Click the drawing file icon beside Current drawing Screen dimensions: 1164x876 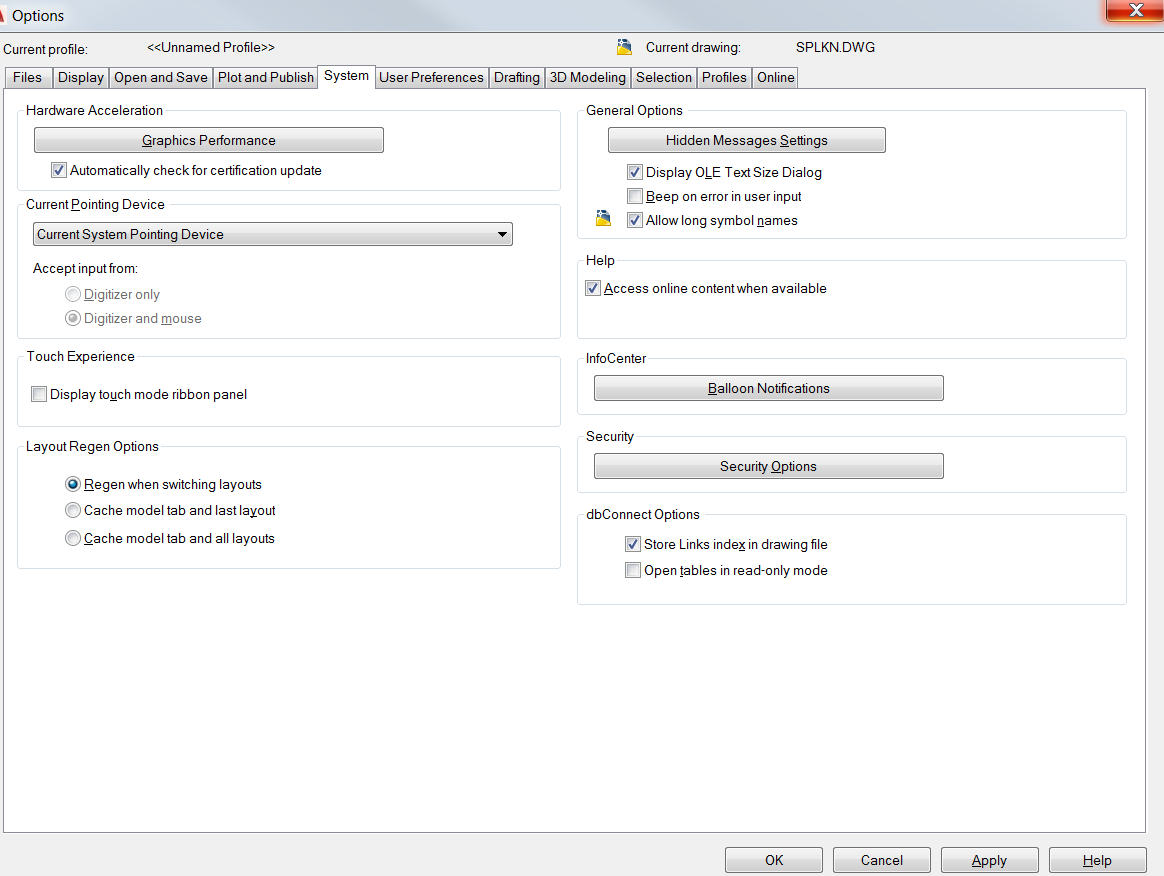point(625,46)
